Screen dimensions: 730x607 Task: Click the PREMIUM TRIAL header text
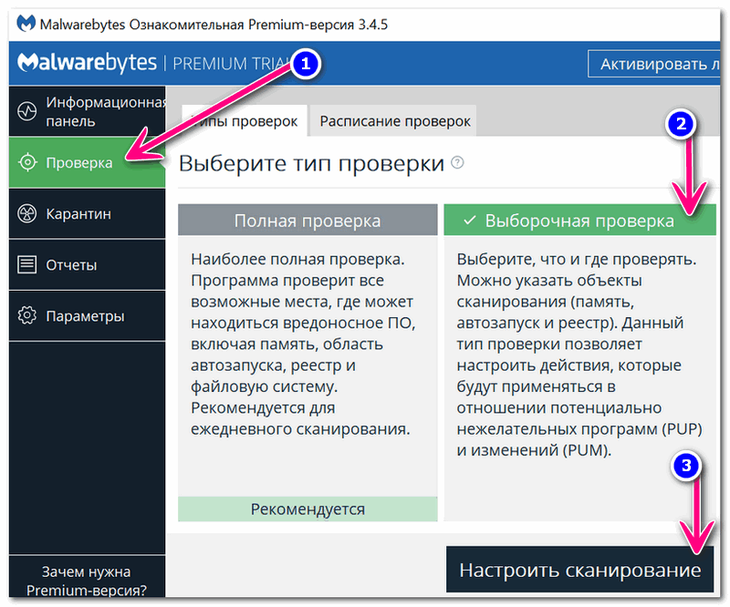pos(231,63)
